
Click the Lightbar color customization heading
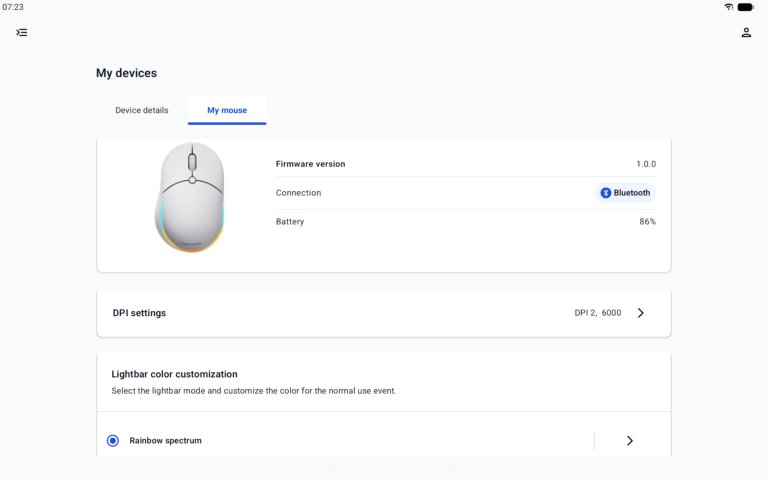(x=174, y=374)
